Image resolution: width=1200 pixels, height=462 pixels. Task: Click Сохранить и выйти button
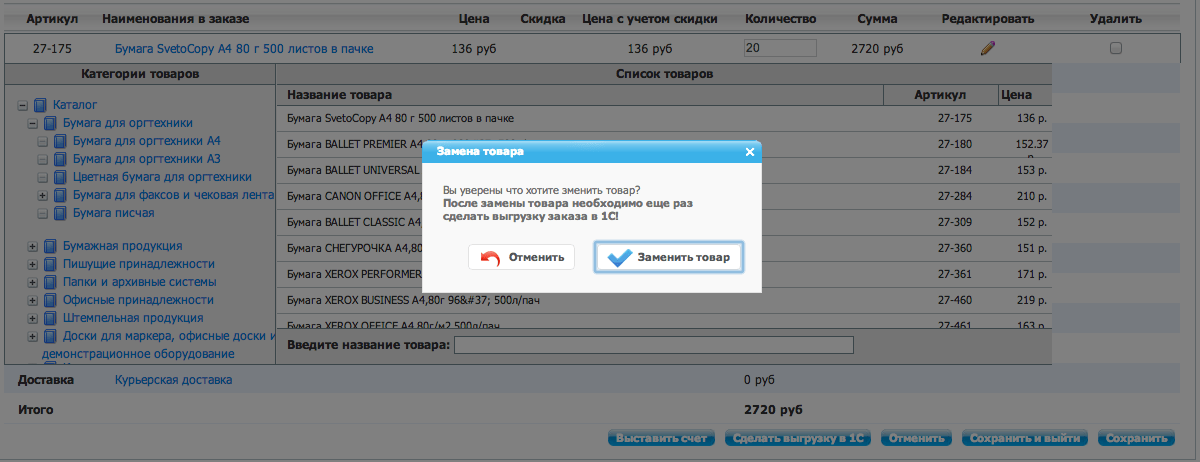point(1025,438)
